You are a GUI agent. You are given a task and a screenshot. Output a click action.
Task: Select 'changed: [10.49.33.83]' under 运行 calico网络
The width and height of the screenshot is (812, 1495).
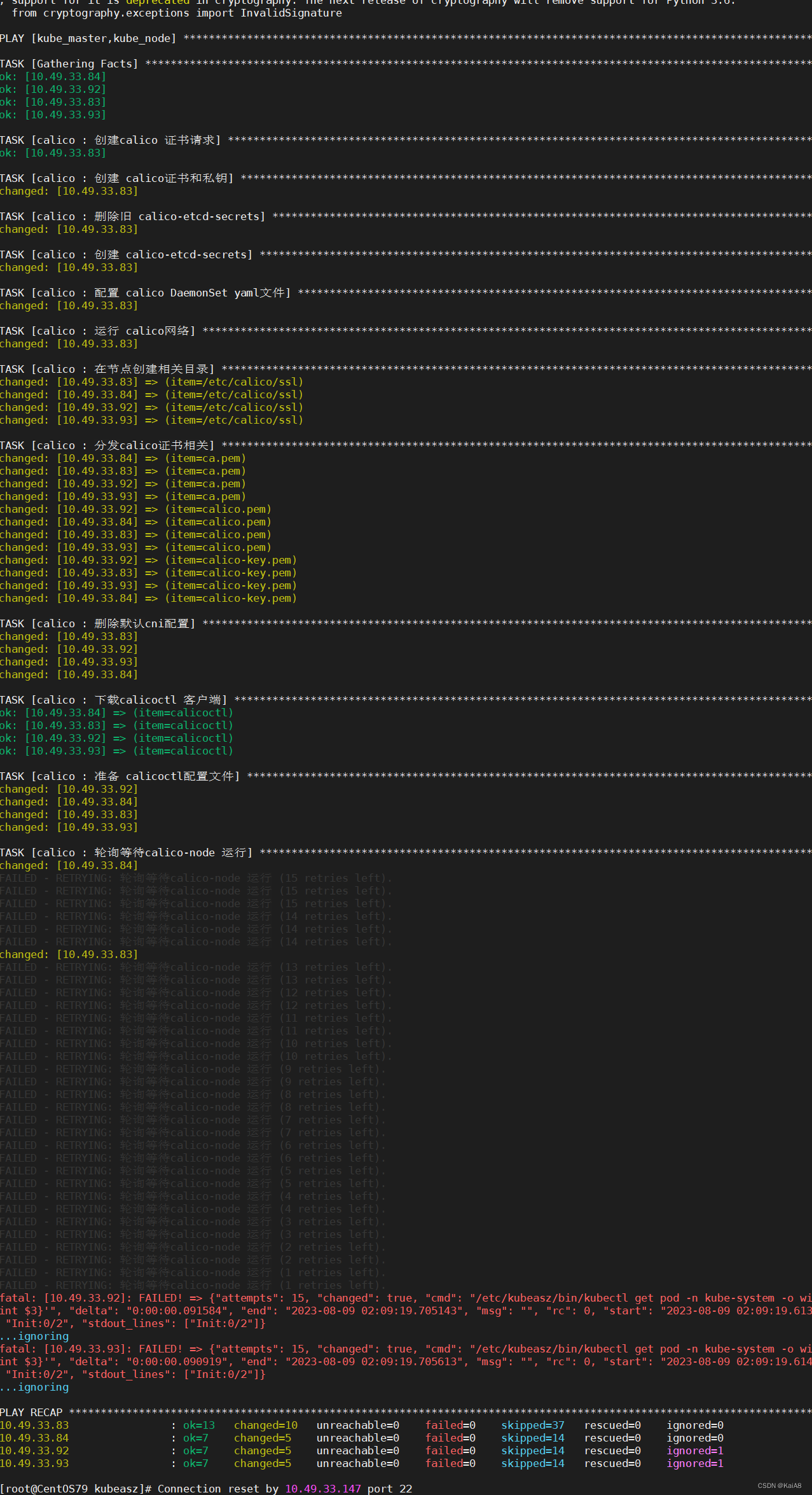(x=69, y=344)
